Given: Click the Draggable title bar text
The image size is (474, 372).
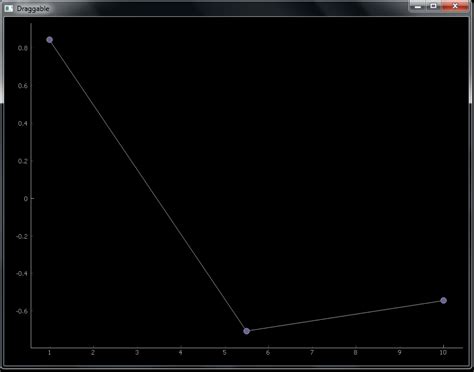Looking at the screenshot, I should [x=33, y=9].
